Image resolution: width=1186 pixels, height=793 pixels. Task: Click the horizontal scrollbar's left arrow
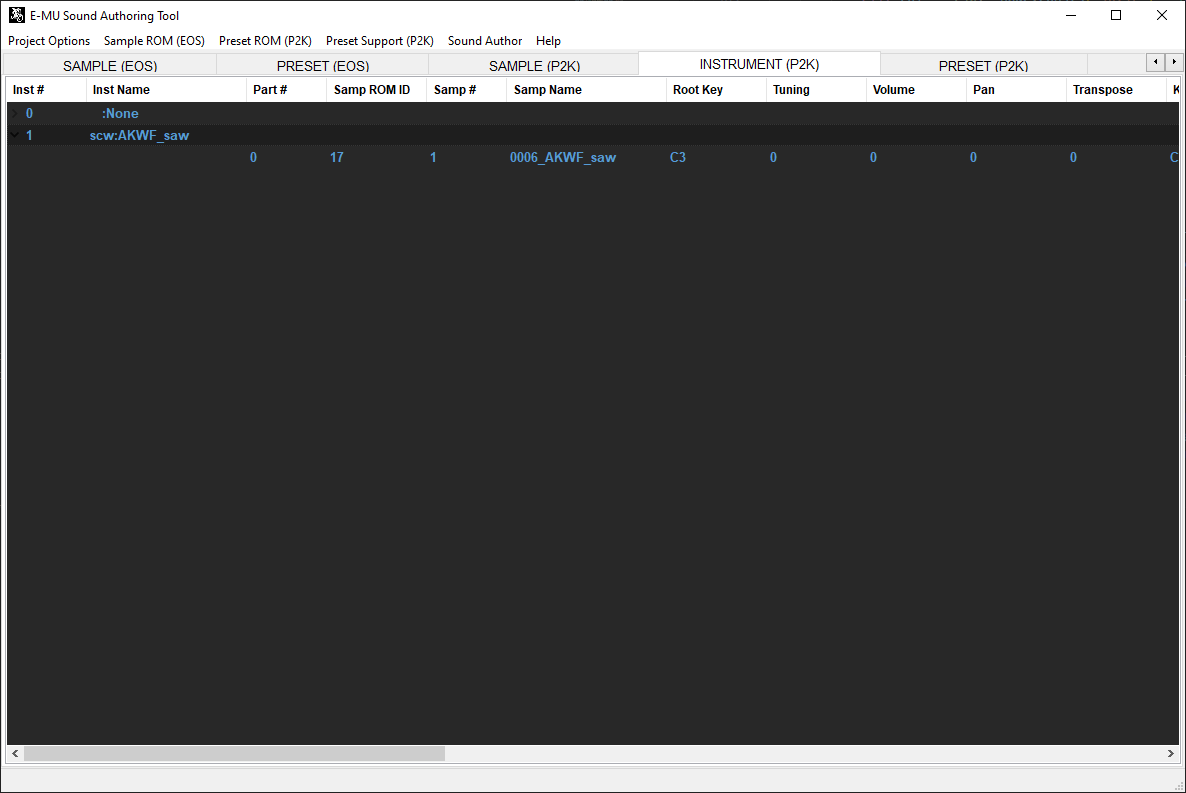(x=15, y=753)
